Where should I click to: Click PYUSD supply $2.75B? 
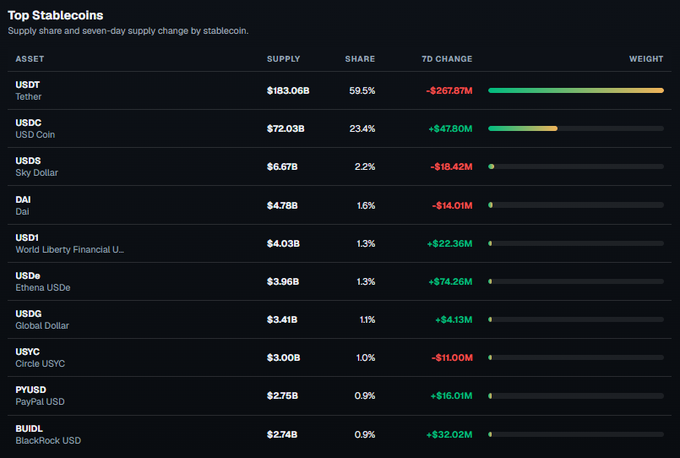point(282,396)
